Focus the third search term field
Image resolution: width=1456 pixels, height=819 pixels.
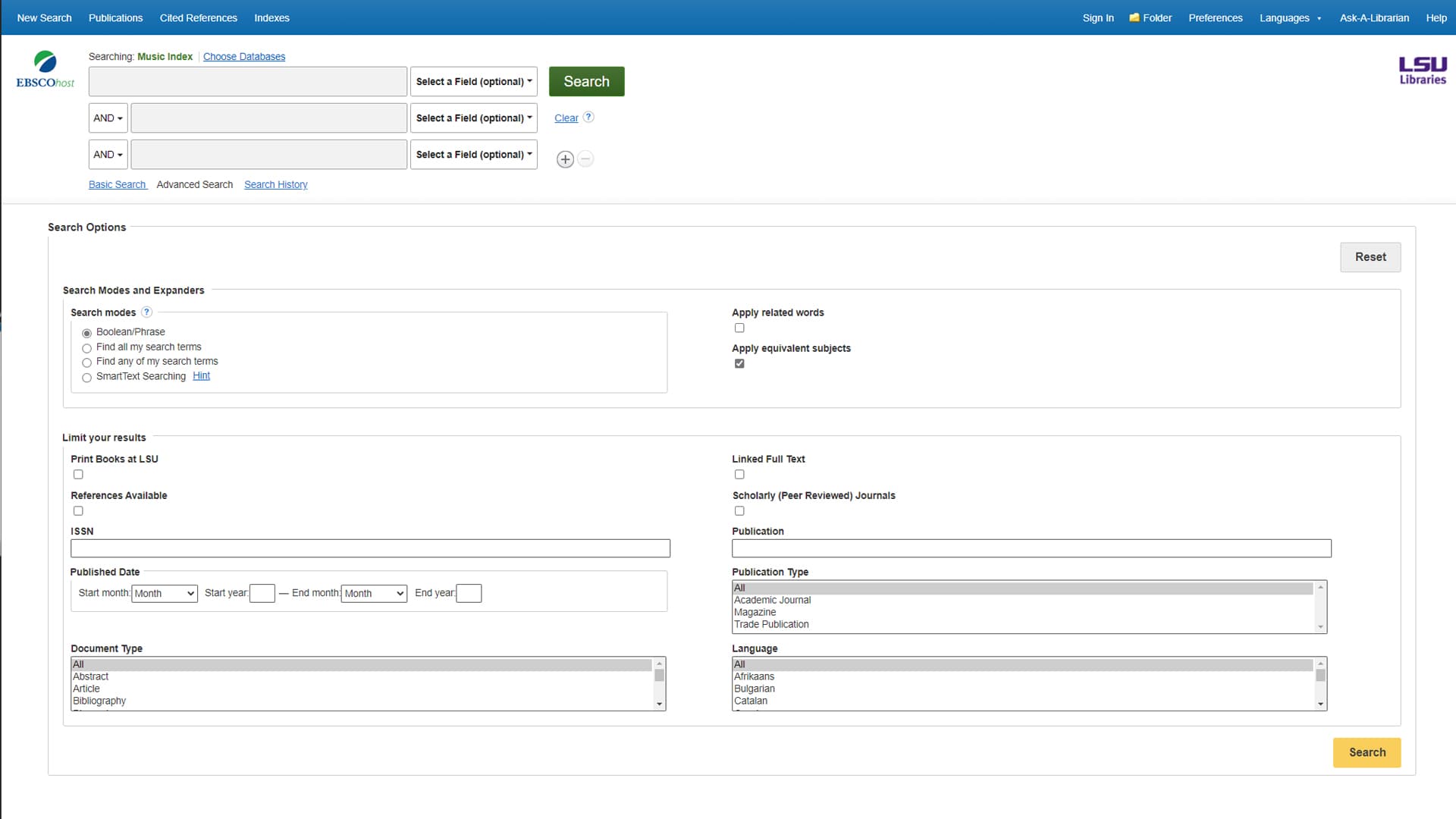click(x=269, y=154)
